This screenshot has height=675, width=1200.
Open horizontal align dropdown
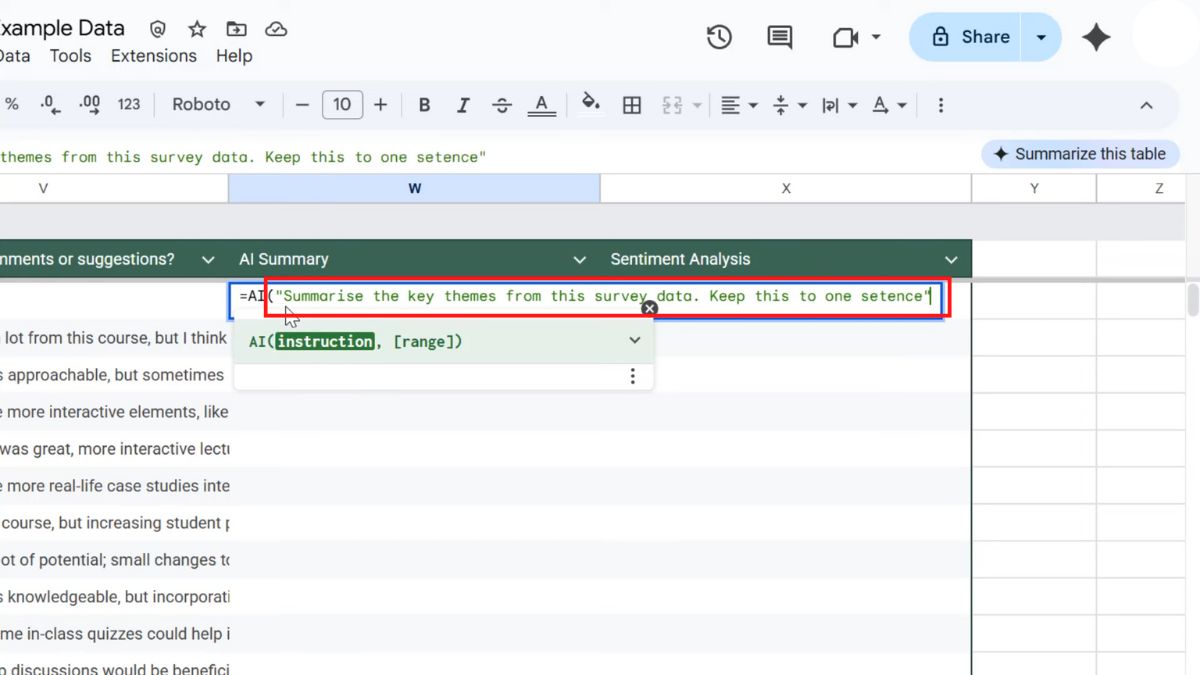[739, 105]
